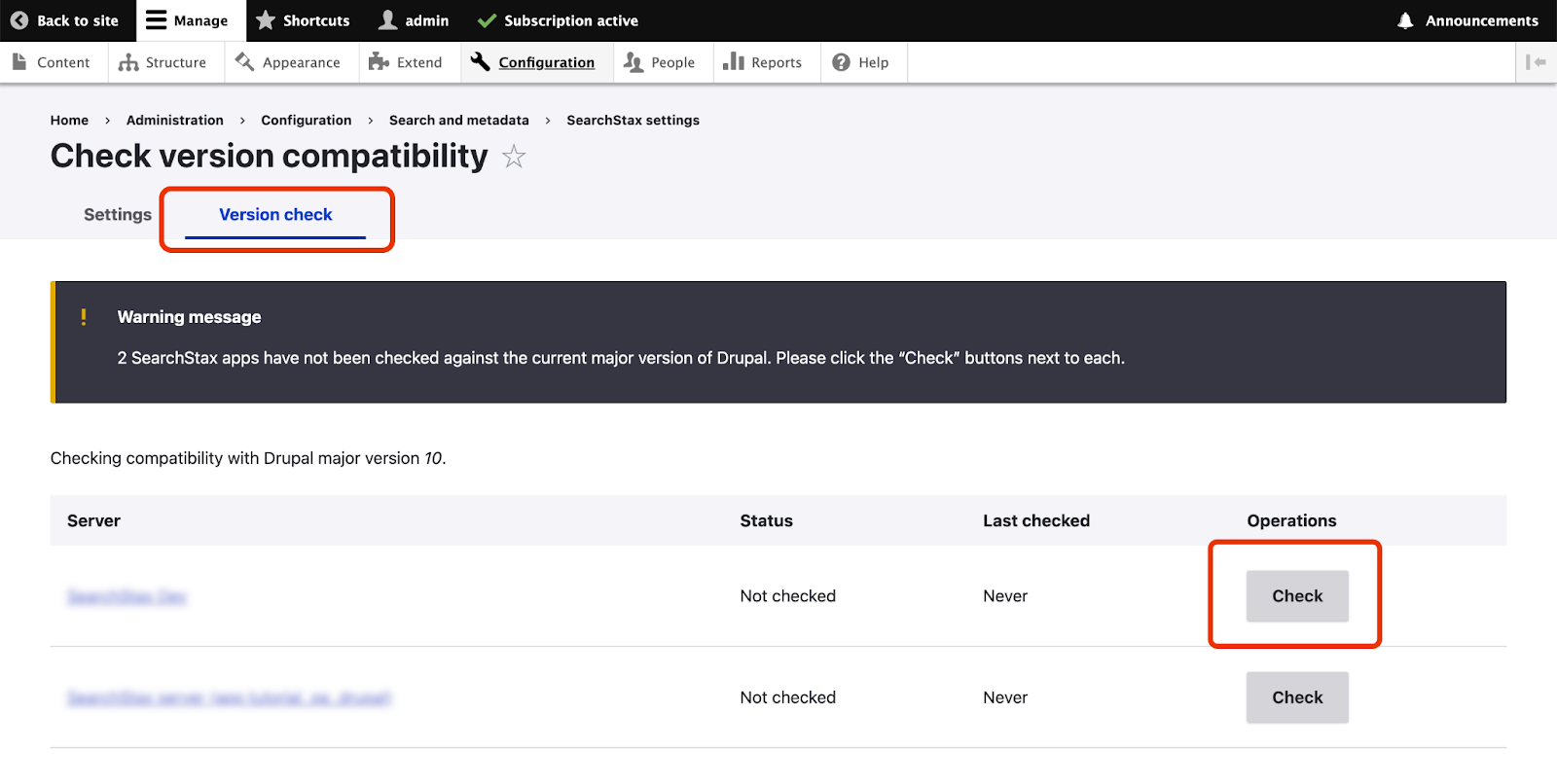The image size is (1557, 784).
Task: Select the Version check tab
Action: [275, 215]
